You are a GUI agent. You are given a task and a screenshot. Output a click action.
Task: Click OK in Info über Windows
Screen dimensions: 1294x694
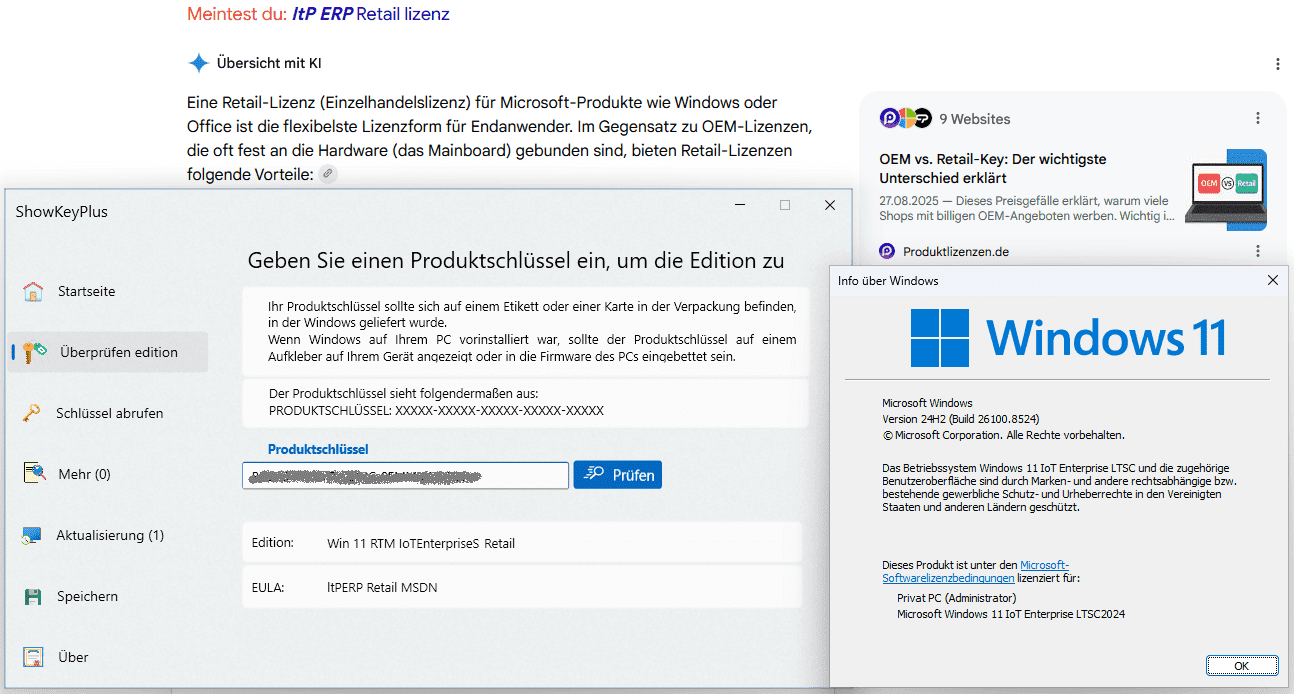1242,665
